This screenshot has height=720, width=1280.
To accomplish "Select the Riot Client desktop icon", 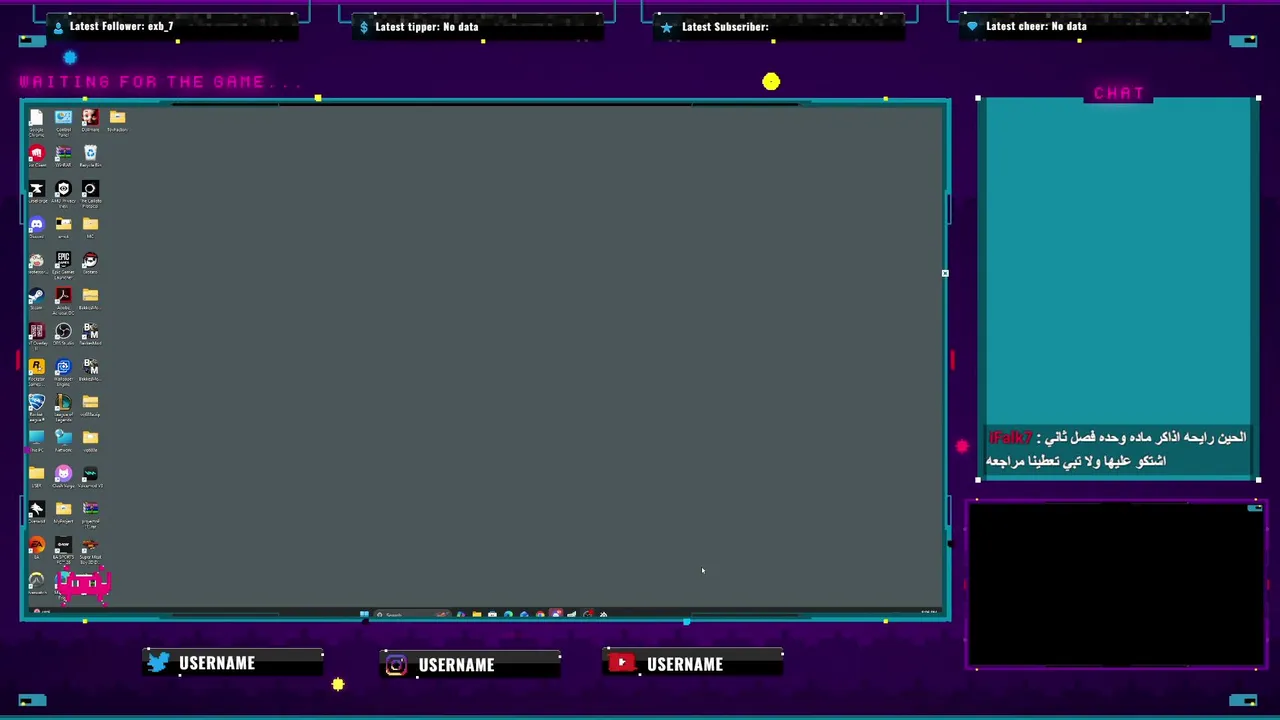I will tap(36, 155).
